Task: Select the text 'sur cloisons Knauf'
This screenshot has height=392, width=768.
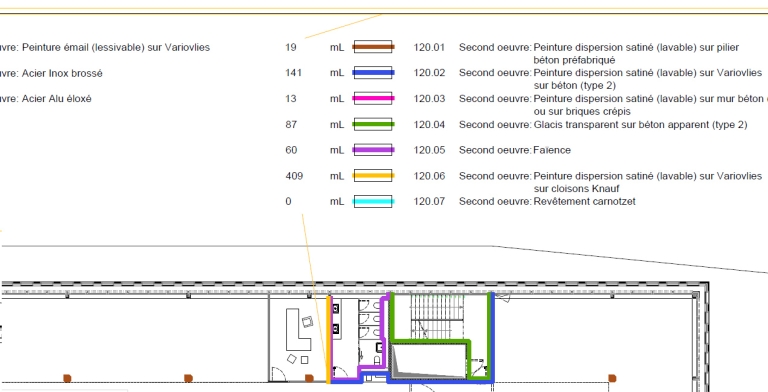Action: point(577,188)
